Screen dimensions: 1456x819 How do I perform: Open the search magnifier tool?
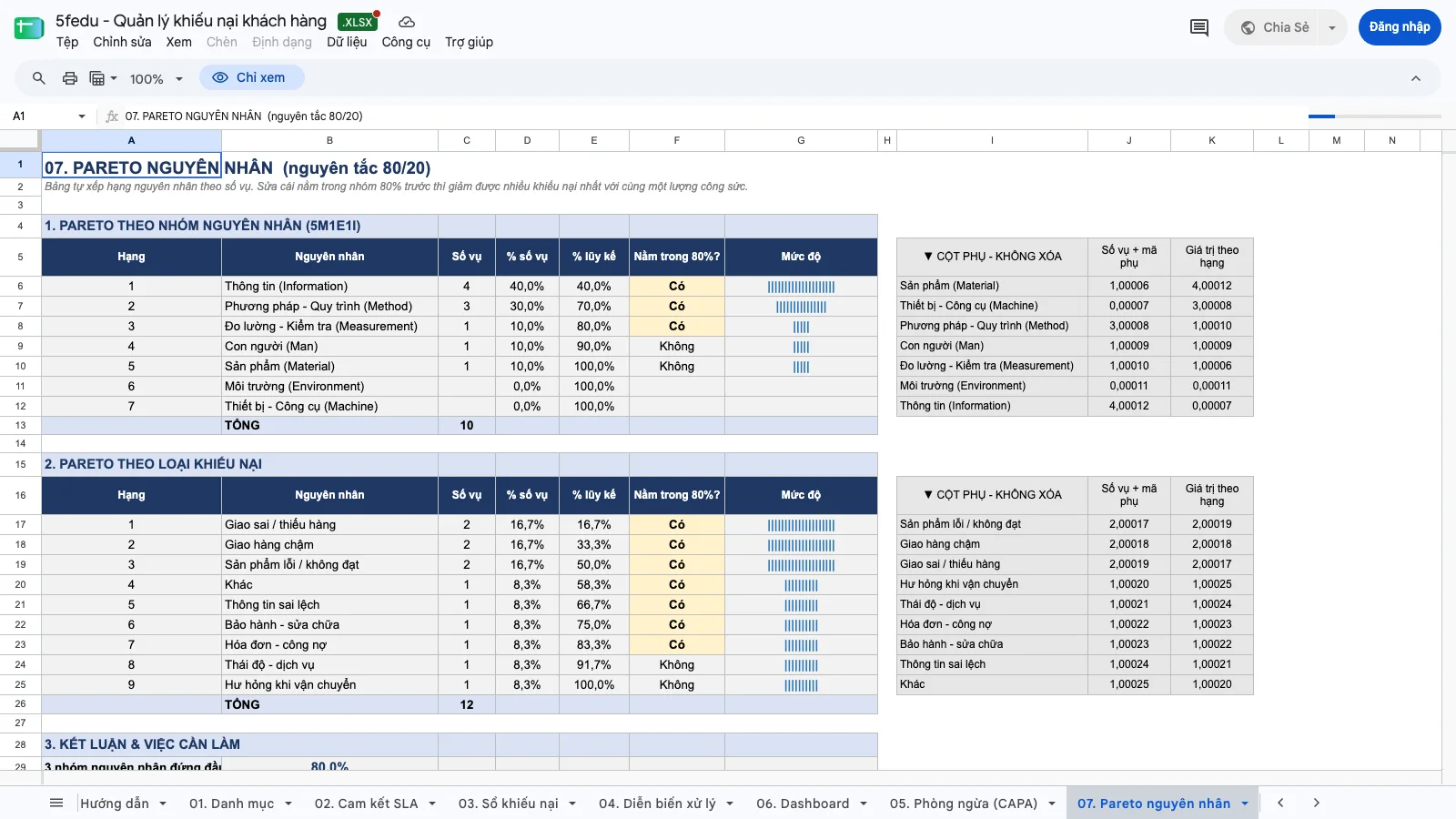pos(39,78)
